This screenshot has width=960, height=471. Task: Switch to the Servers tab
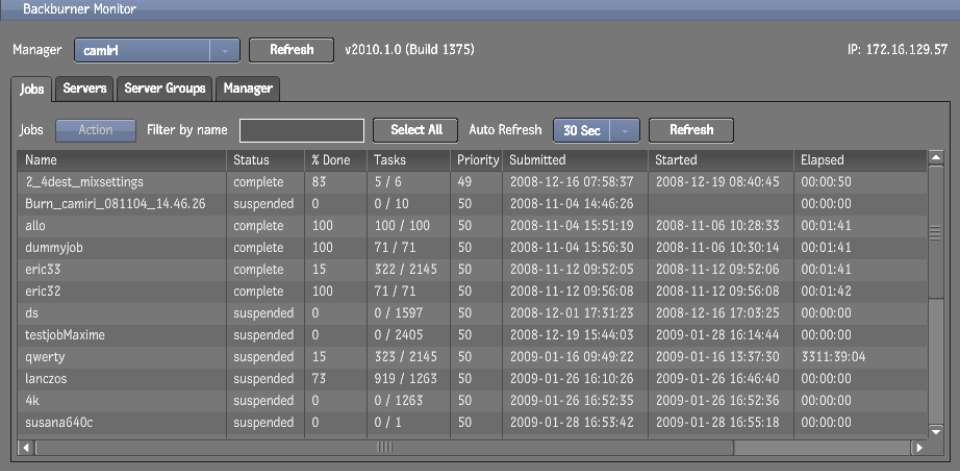pos(84,89)
